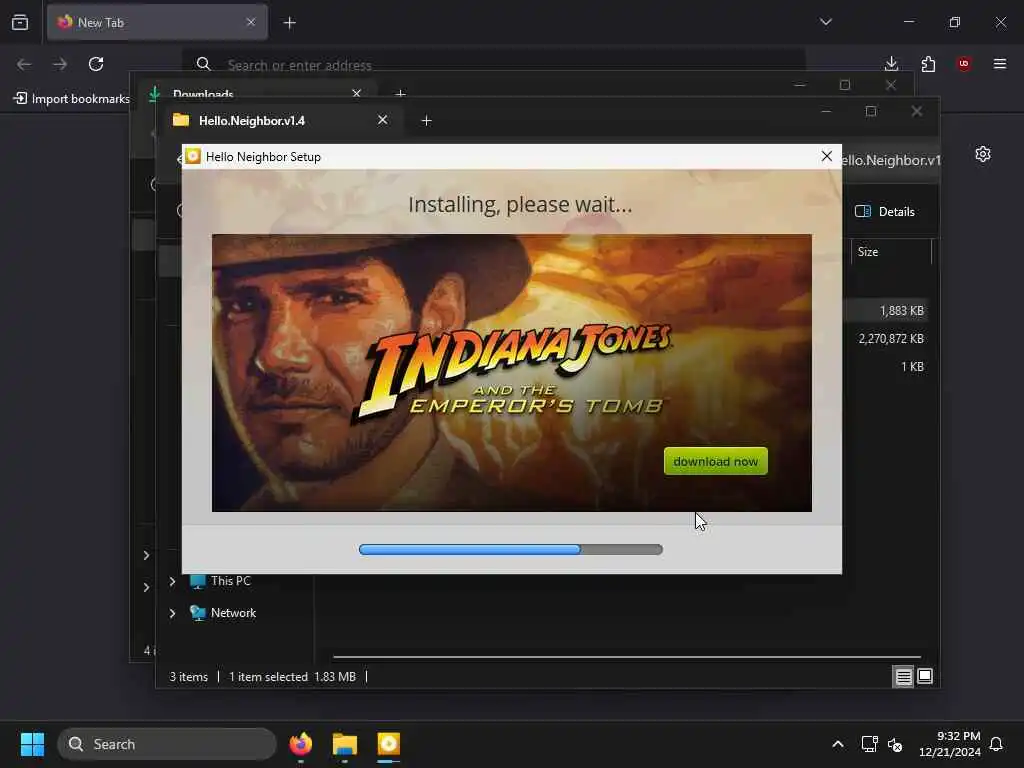Image resolution: width=1024 pixels, height=768 pixels.
Task: Open the Details pane in Explorer
Action: (885, 211)
